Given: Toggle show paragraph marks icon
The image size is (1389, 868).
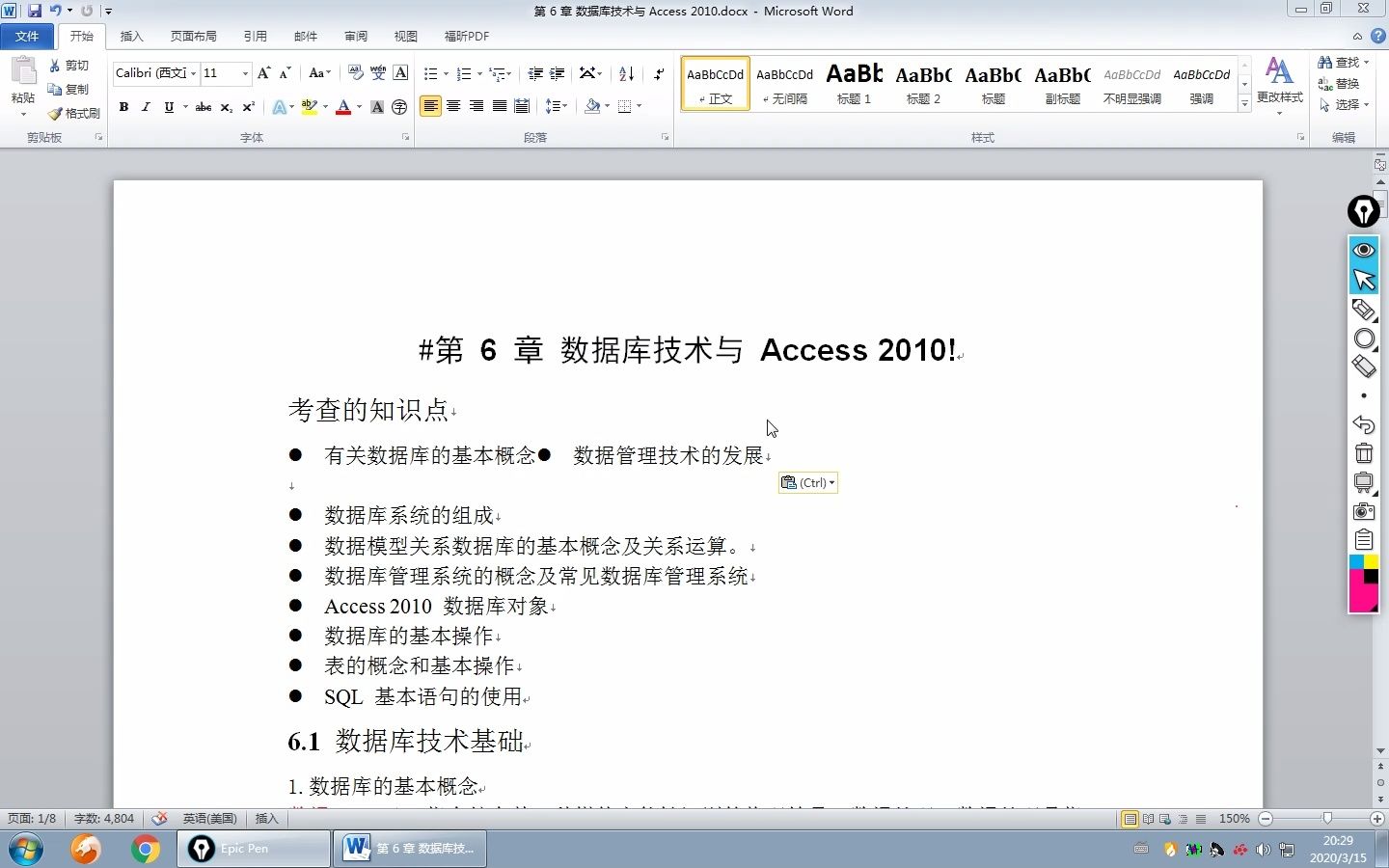Looking at the screenshot, I should (659, 73).
